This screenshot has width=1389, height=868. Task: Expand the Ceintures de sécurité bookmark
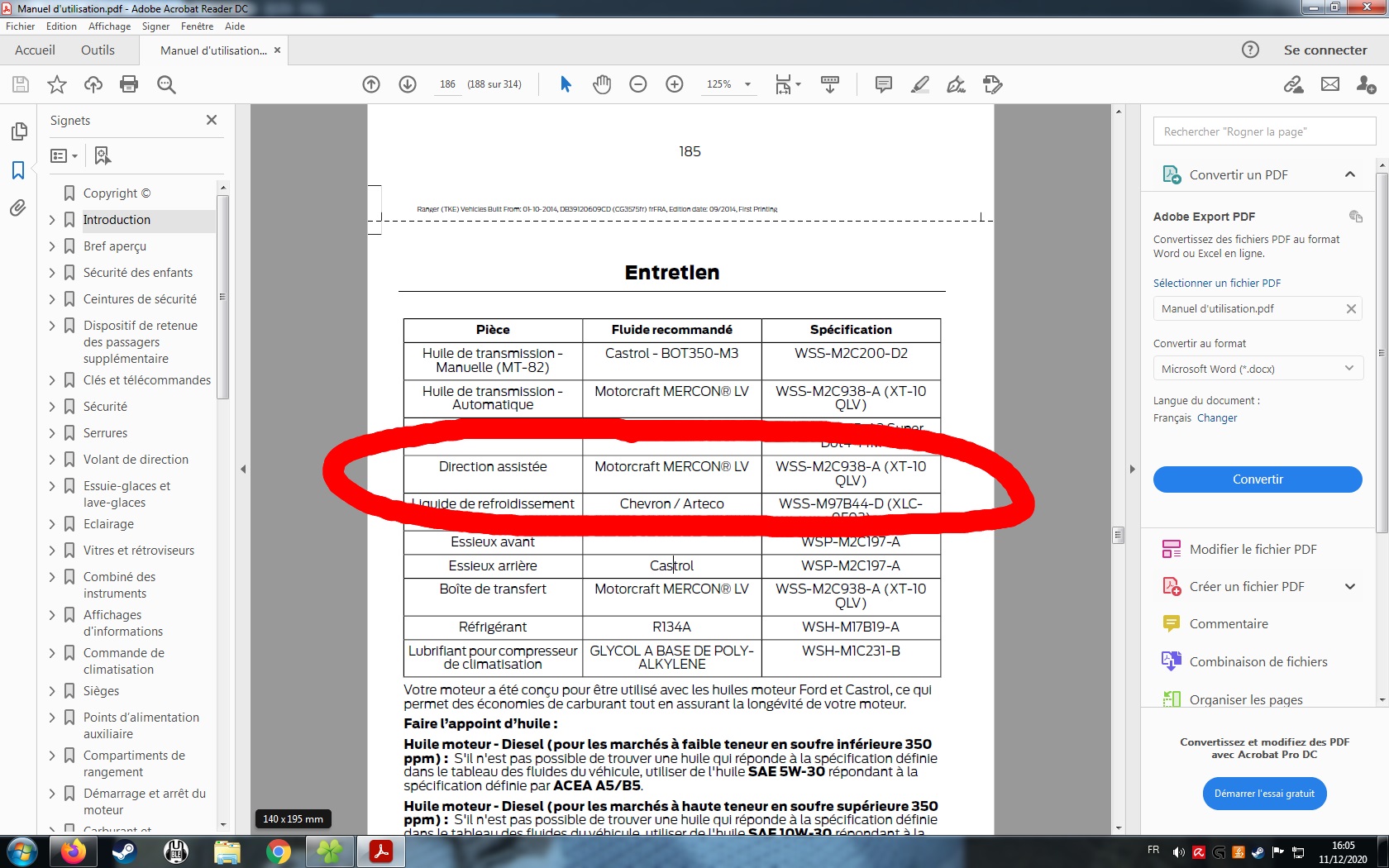tap(52, 299)
